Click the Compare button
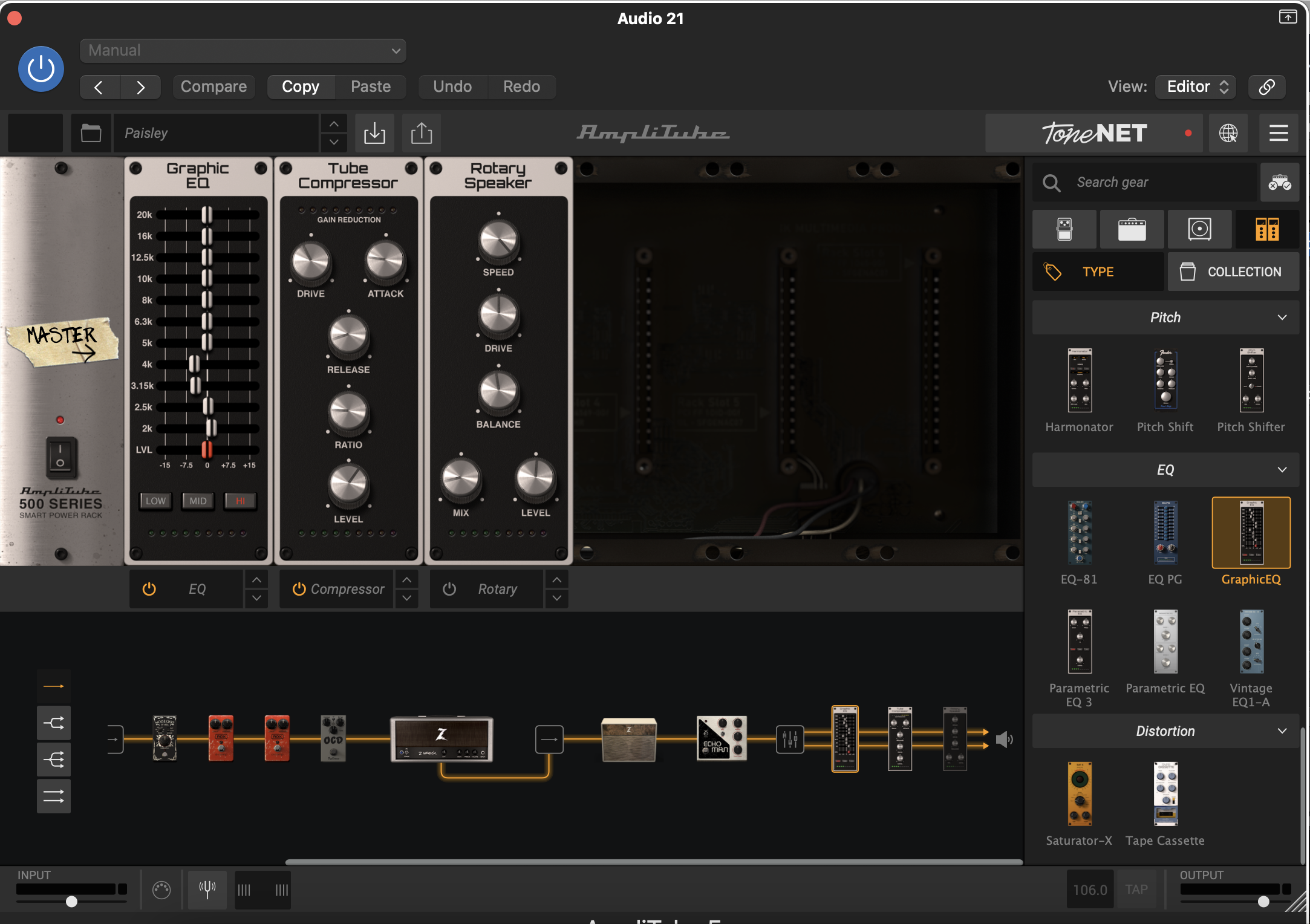Screen dimensions: 1310x924 click(x=213, y=86)
